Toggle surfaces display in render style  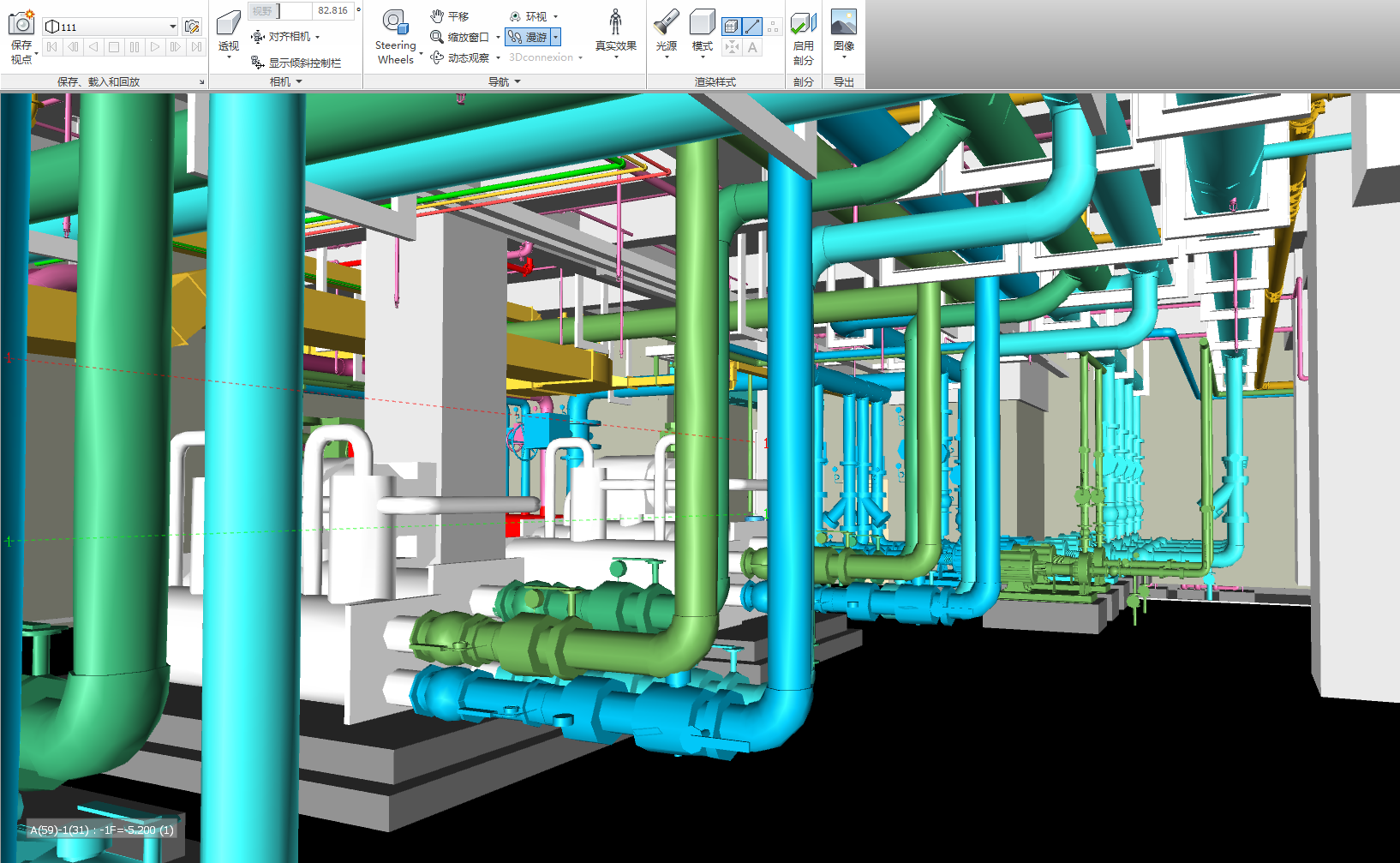[731, 27]
